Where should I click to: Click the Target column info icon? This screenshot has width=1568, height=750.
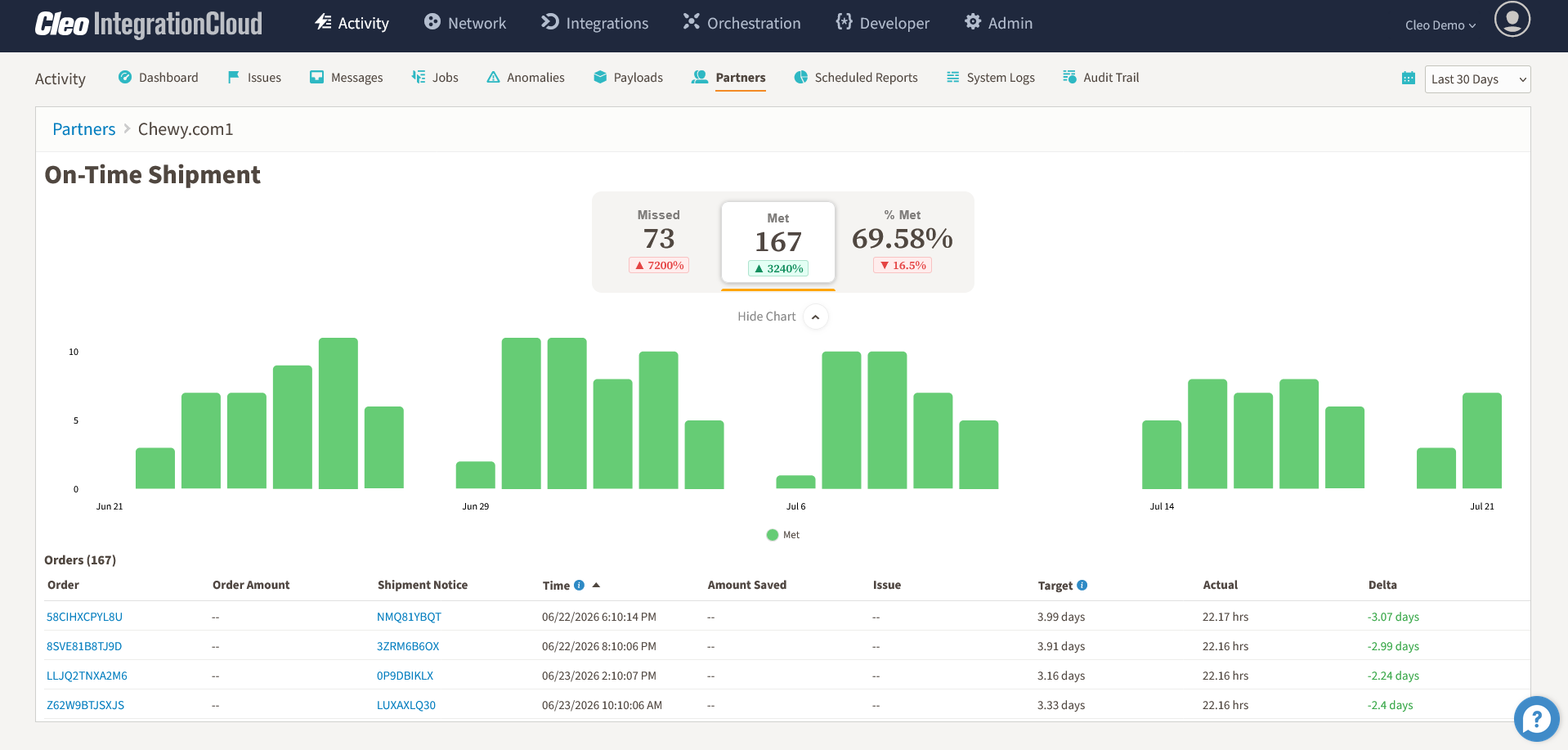pyautogui.click(x=1082, y=586)
